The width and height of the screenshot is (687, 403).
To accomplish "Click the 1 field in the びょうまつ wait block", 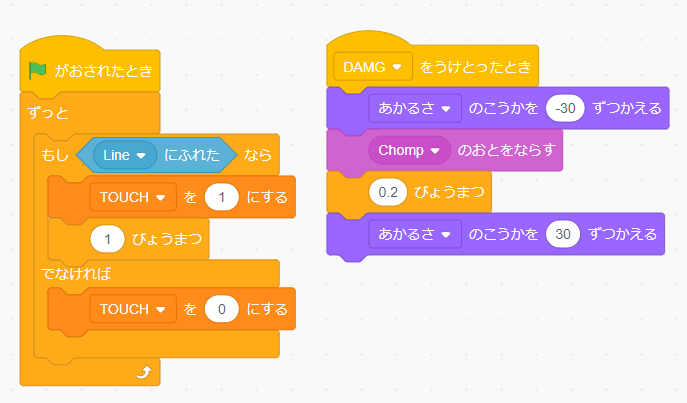I will point(107,239).
